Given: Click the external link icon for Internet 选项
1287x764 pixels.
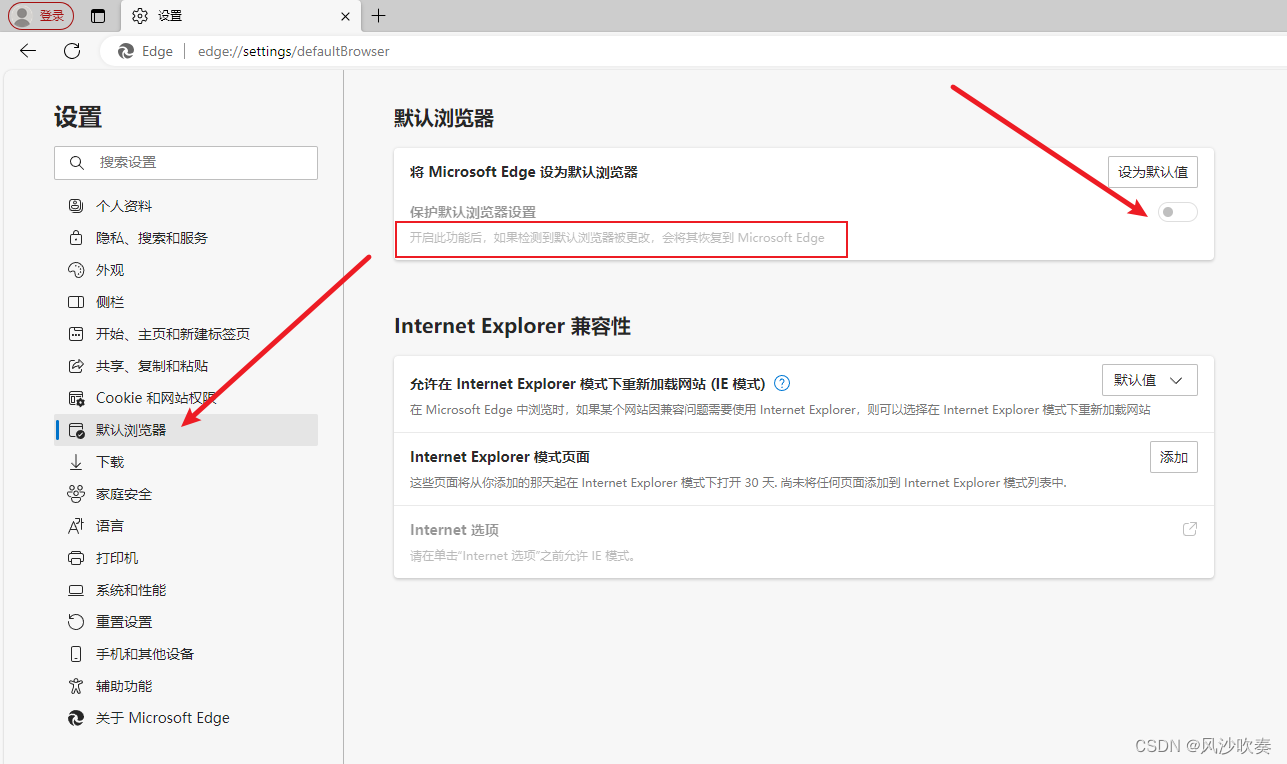Looking at the screenshot, I should pyautogui.click(x=1190, y=529).
